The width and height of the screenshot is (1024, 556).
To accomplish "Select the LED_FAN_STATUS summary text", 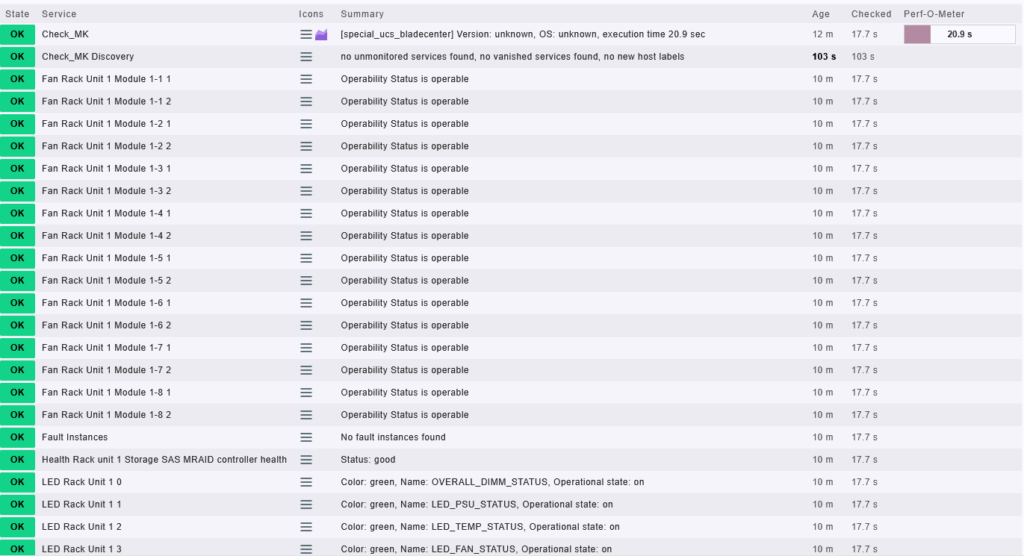I will pyautogui.click(x=476, y=549).
